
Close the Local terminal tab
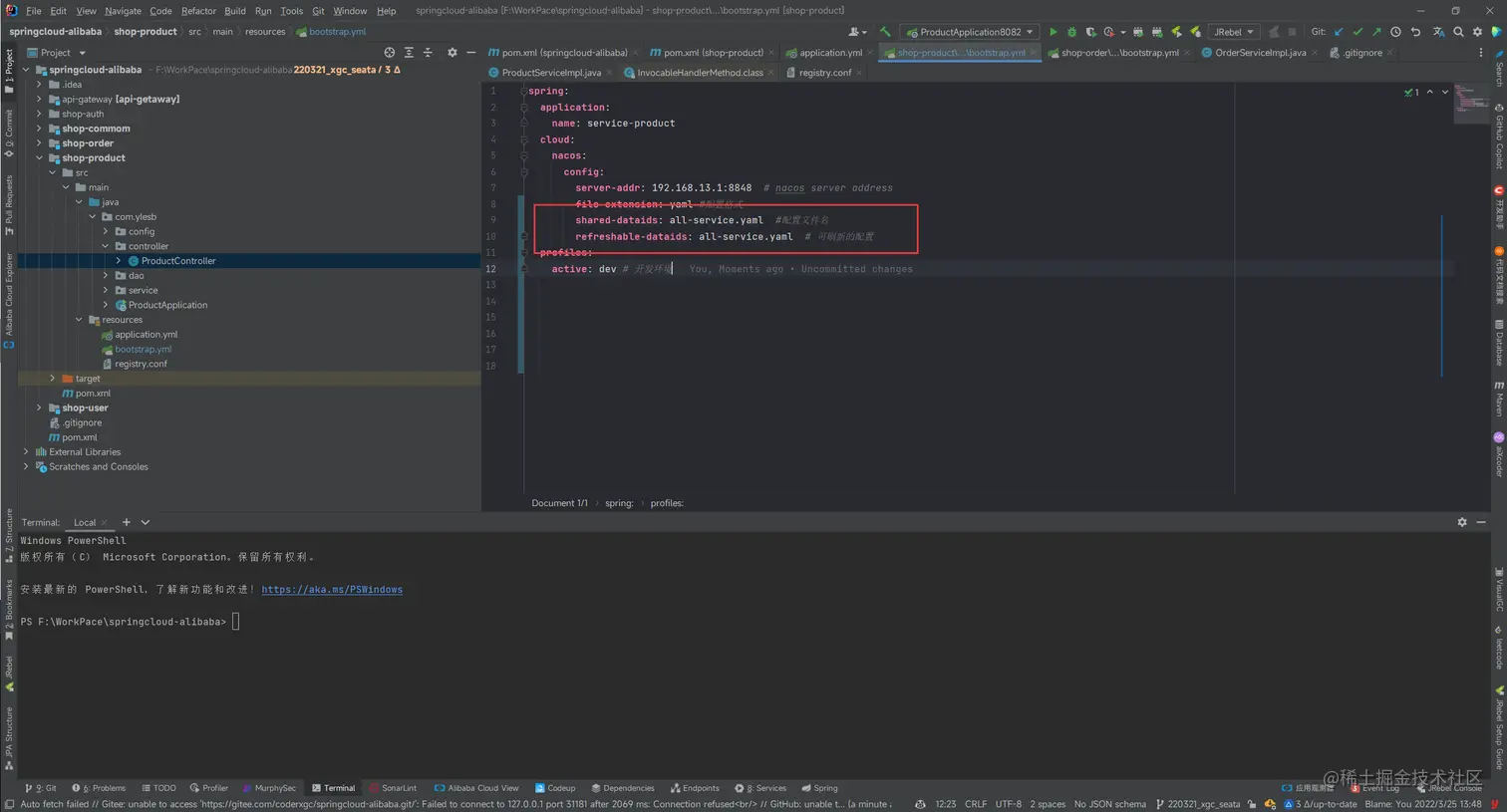[x=104, y=522]
